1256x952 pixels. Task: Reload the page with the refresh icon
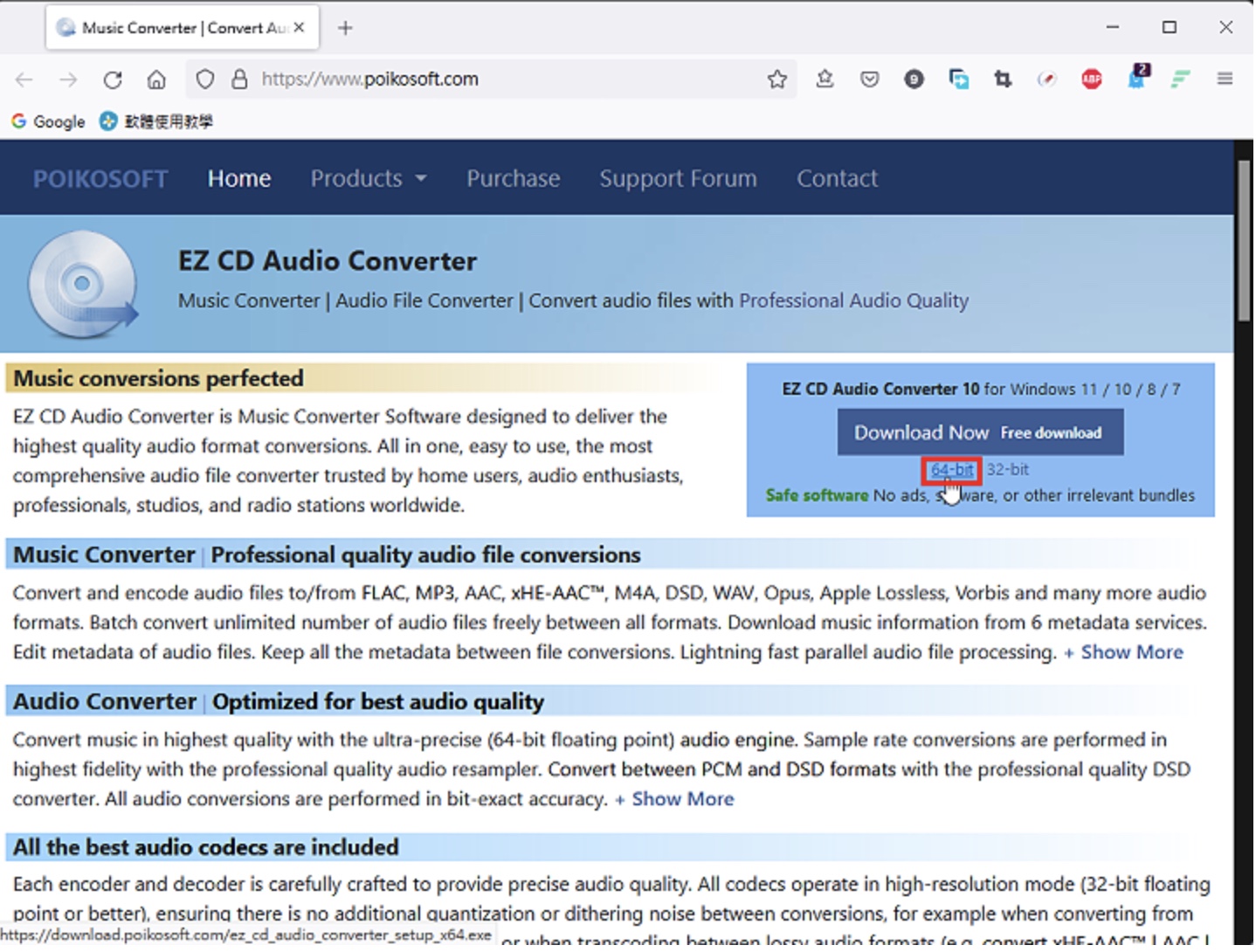pos(113,79)
